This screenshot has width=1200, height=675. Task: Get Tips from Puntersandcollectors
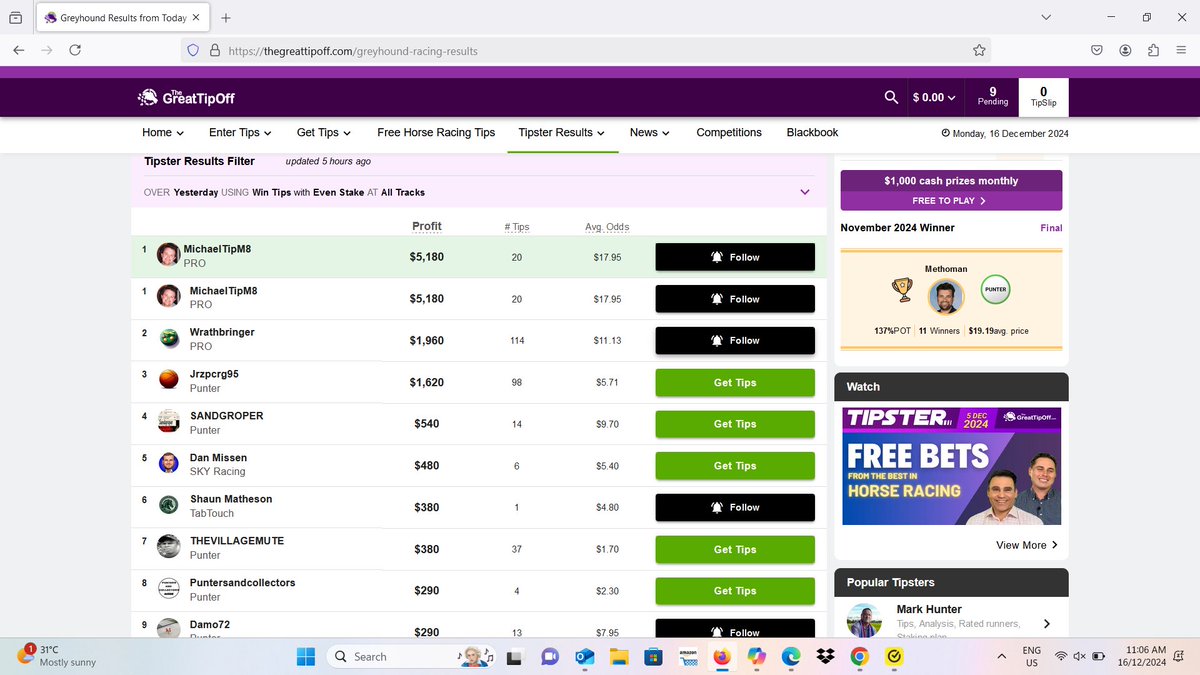[735, 591]
